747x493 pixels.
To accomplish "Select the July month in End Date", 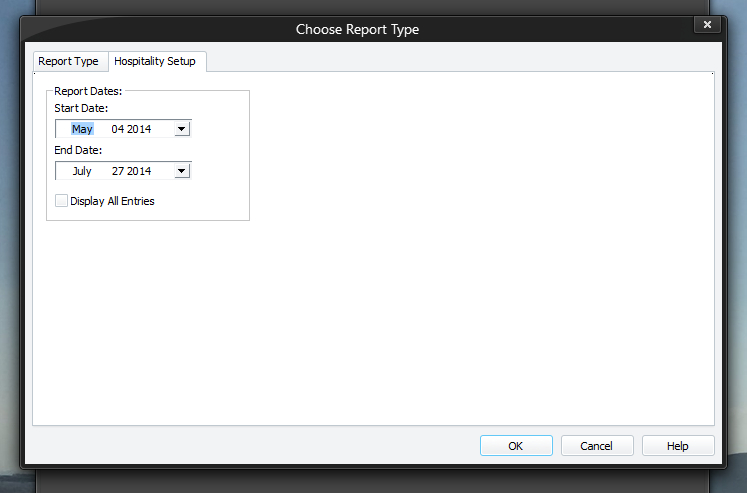I will coord(82,171).
